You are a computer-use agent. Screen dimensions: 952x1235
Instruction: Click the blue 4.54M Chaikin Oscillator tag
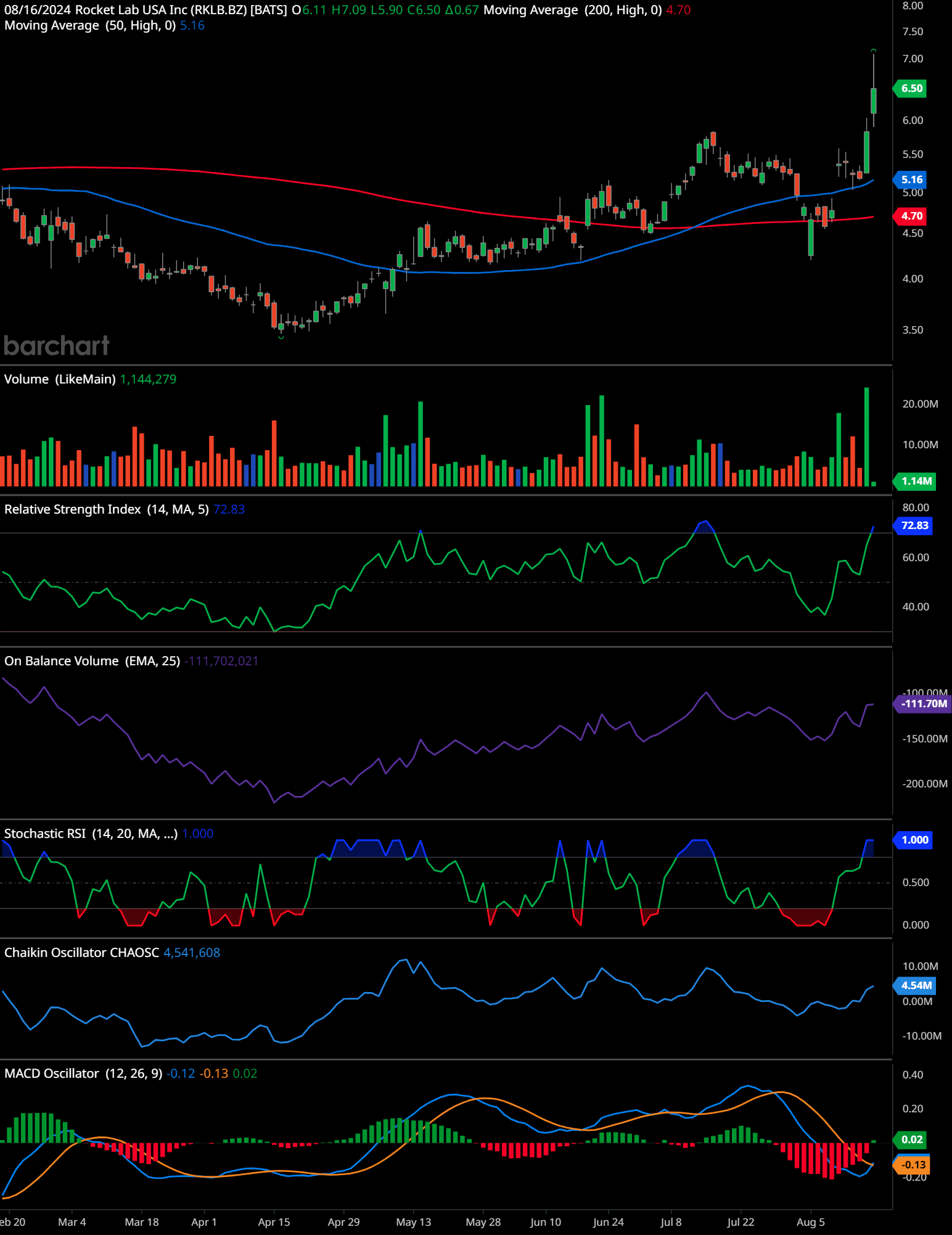[x=915, y=985]
